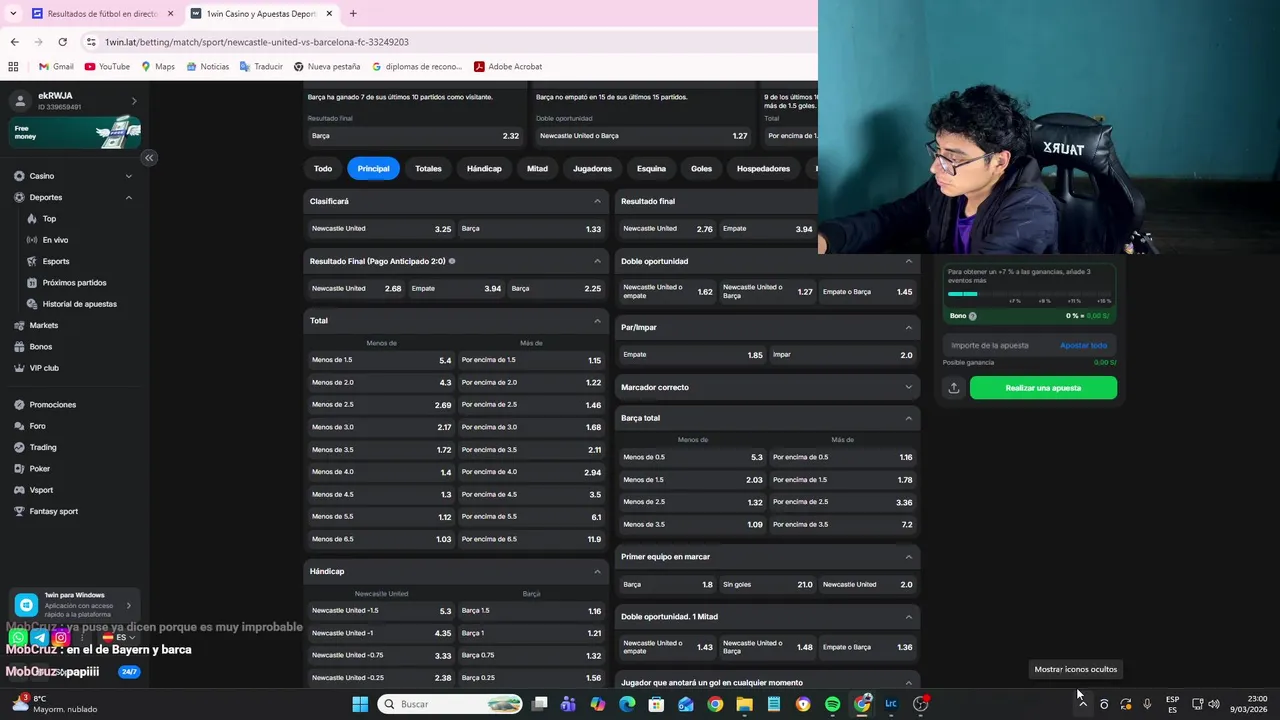Collapse the Doble oportunidad market panel
The width and height of the screenshot is (1280, 720).
click(908, 261)
